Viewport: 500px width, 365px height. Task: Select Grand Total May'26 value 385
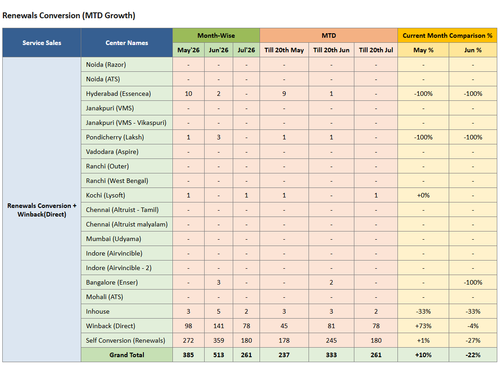pyautogui.click(x=188, y=355)
